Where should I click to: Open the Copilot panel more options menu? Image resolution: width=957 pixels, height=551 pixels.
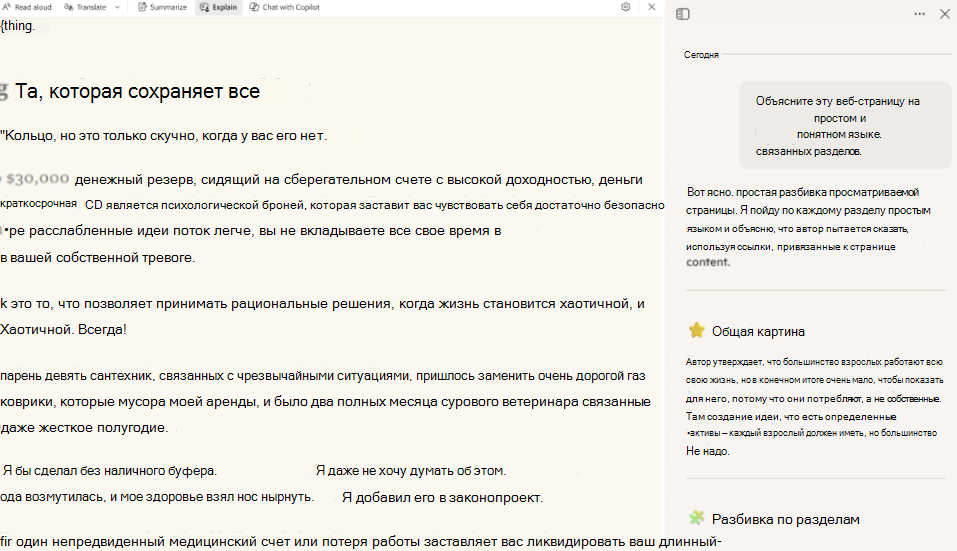(919, 14)
